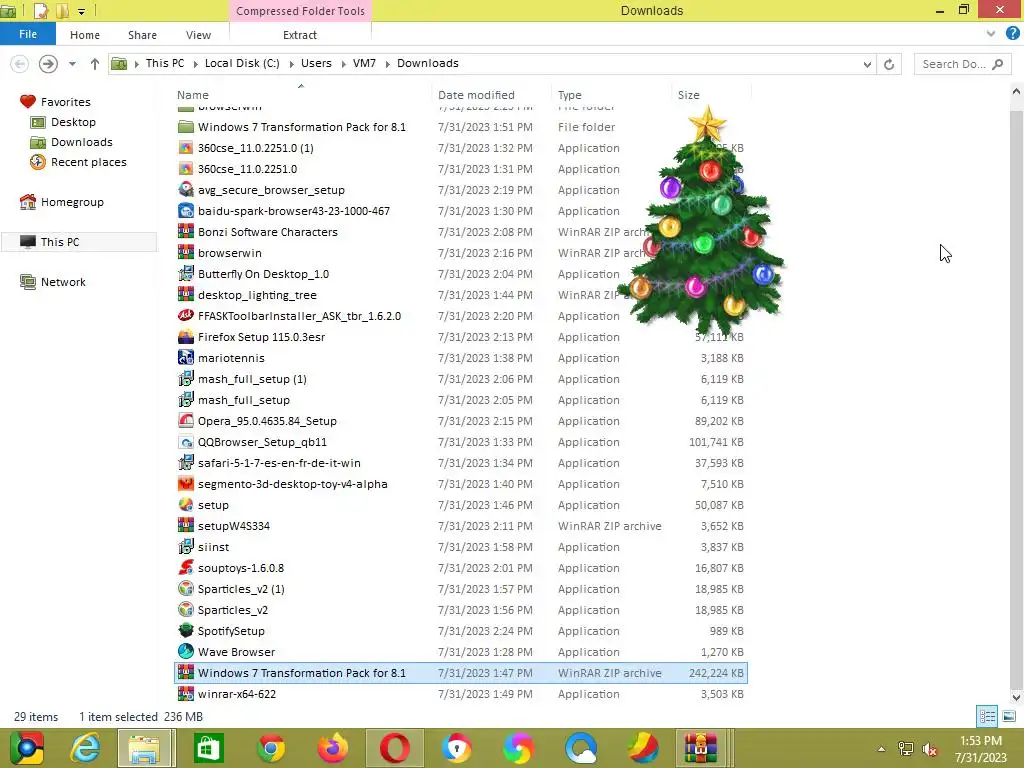Open recent locations dropdown arrow
Image resolution: width=1024 pixels, height=768 pixels.
[72, 64]
